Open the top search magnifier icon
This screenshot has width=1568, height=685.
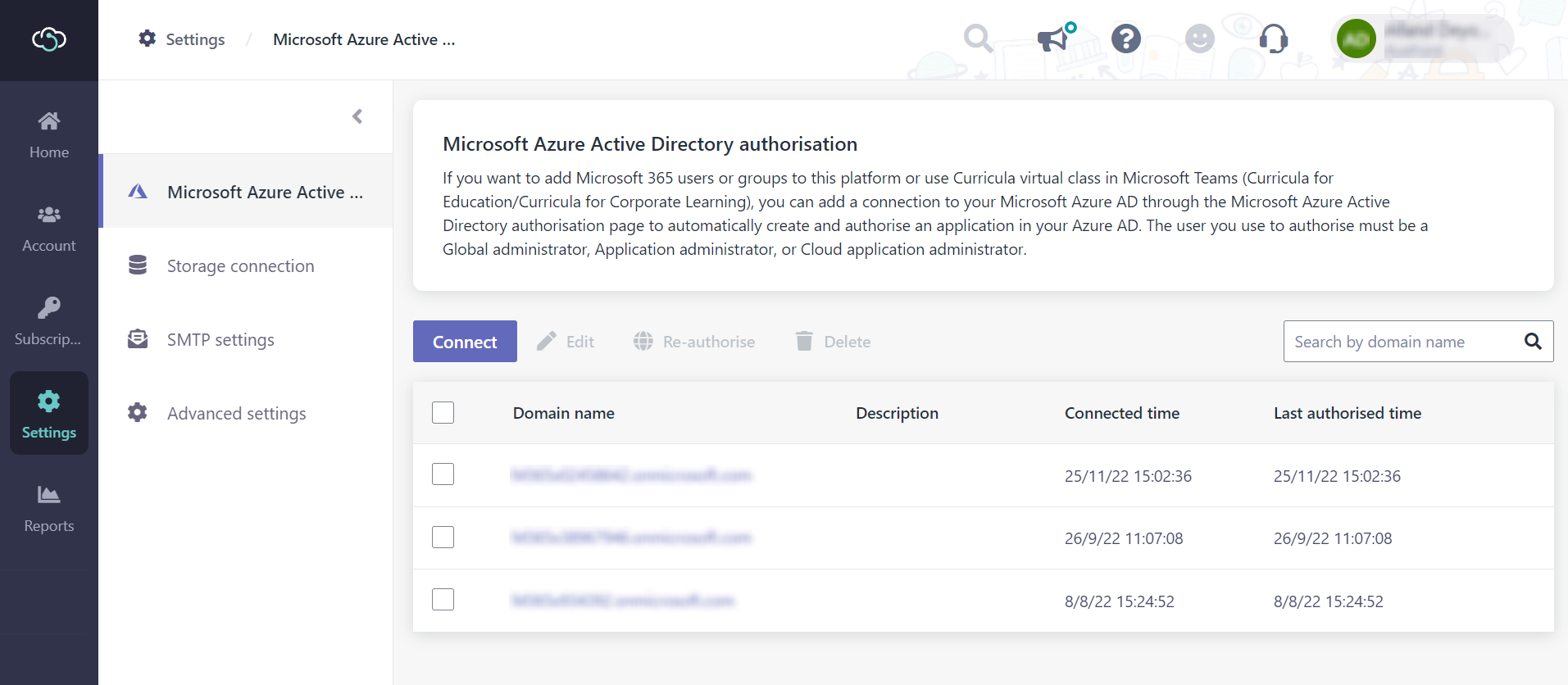point(978,38)
